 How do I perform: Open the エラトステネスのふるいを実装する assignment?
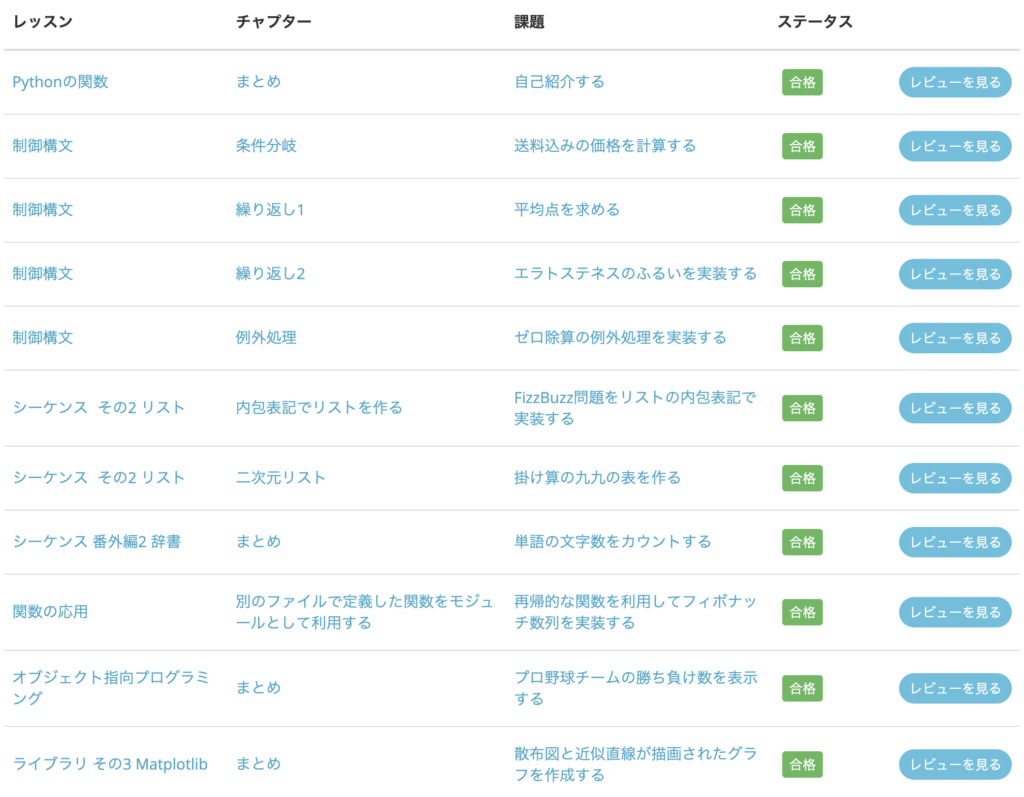pos(635,274)
